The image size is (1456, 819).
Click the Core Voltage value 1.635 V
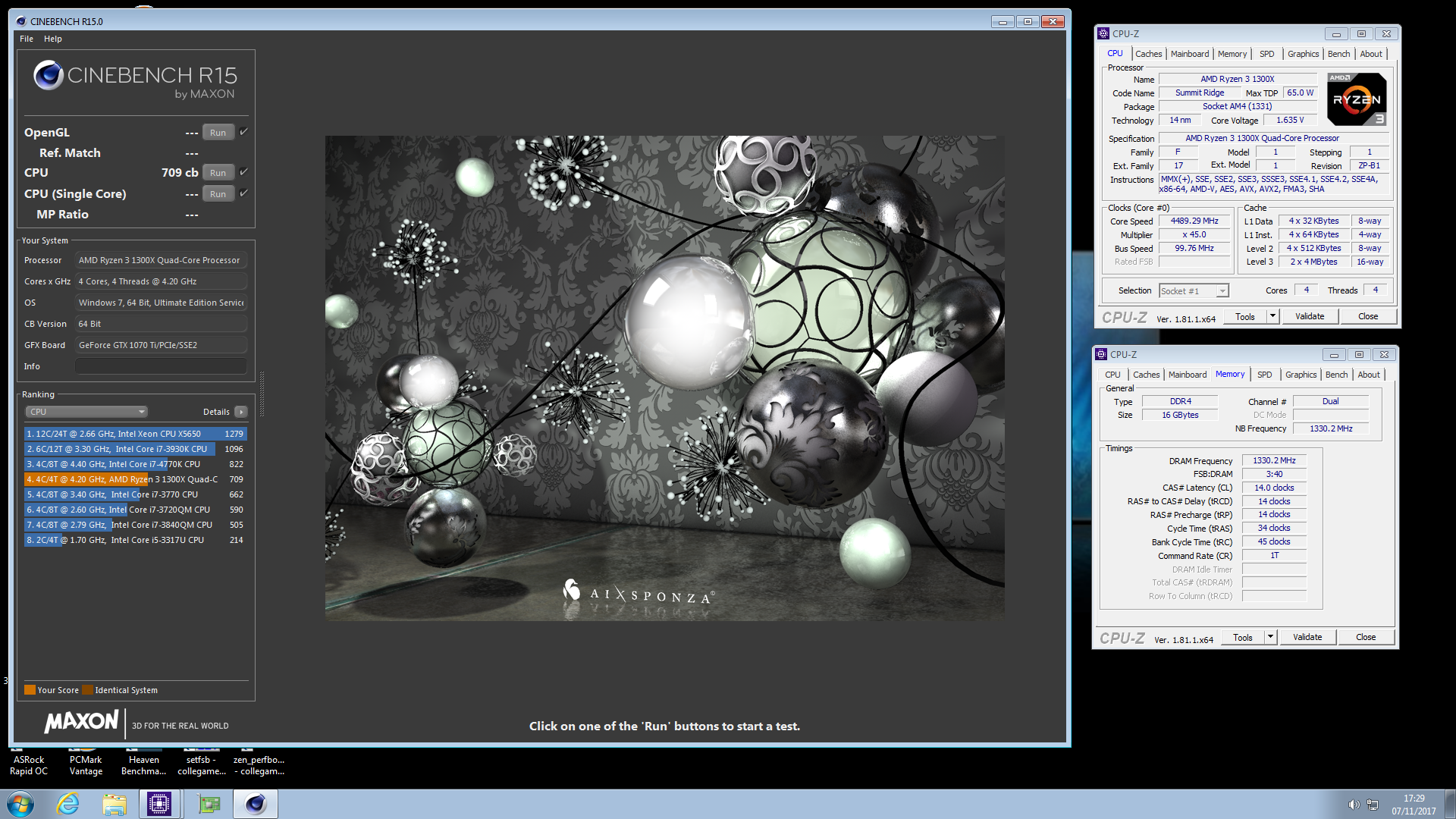(x=1290, y=120)
